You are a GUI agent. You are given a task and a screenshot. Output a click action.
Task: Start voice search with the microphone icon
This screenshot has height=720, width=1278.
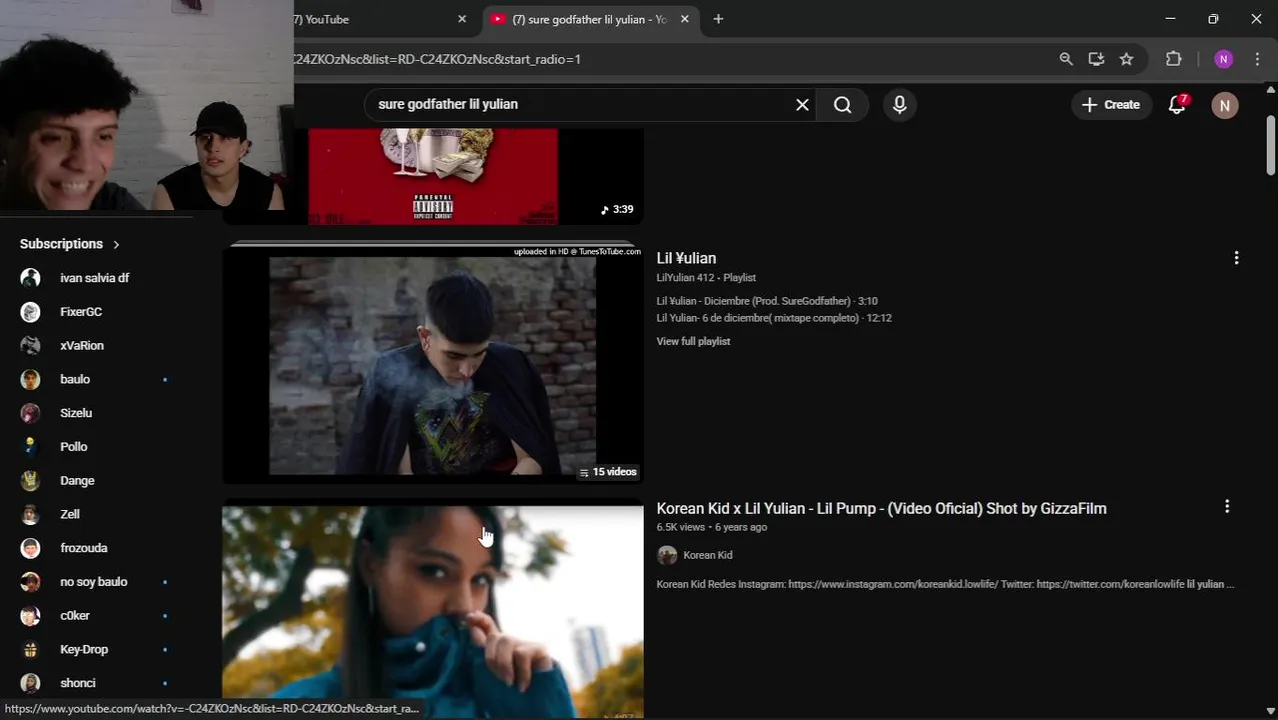click(x=899, y=104)
